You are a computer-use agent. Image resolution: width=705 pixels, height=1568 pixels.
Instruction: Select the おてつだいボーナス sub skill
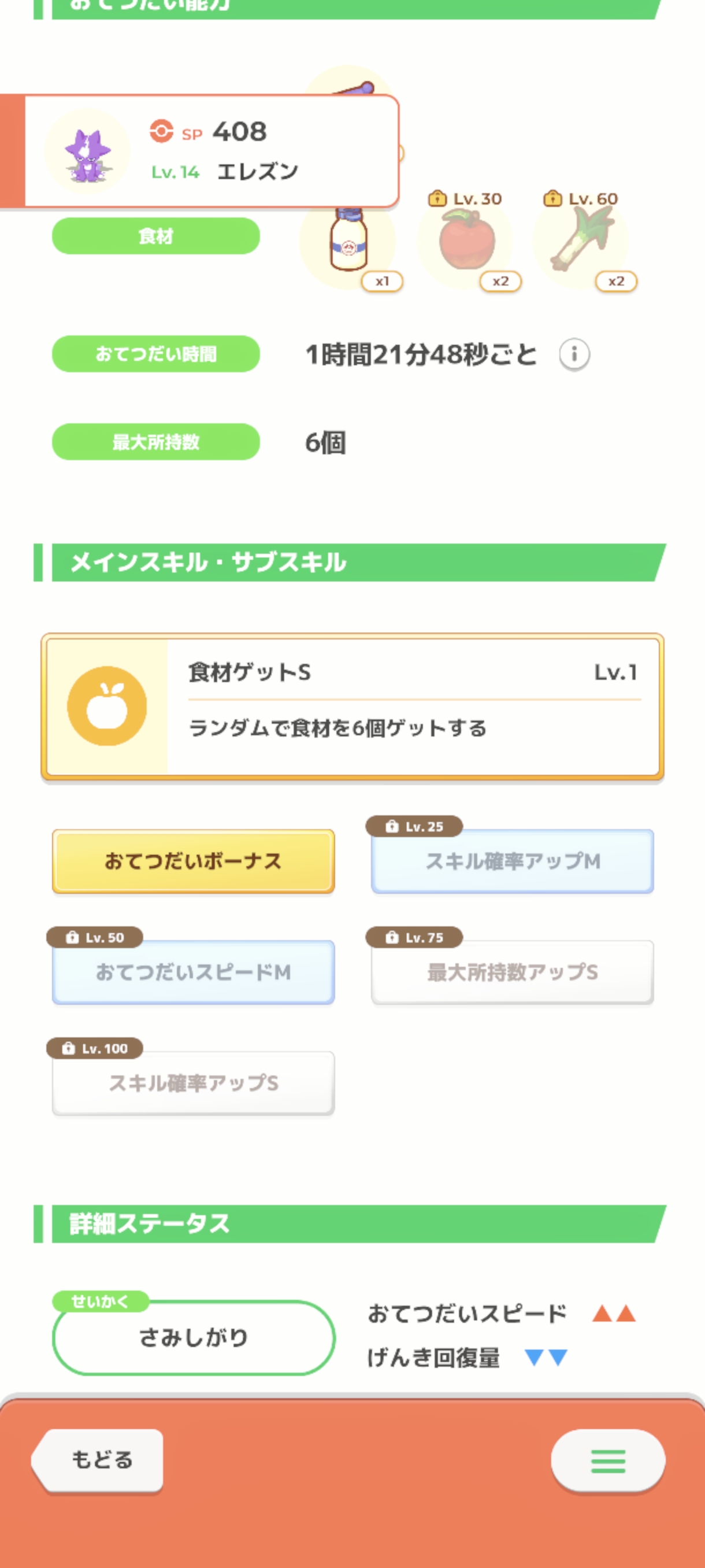193,861
